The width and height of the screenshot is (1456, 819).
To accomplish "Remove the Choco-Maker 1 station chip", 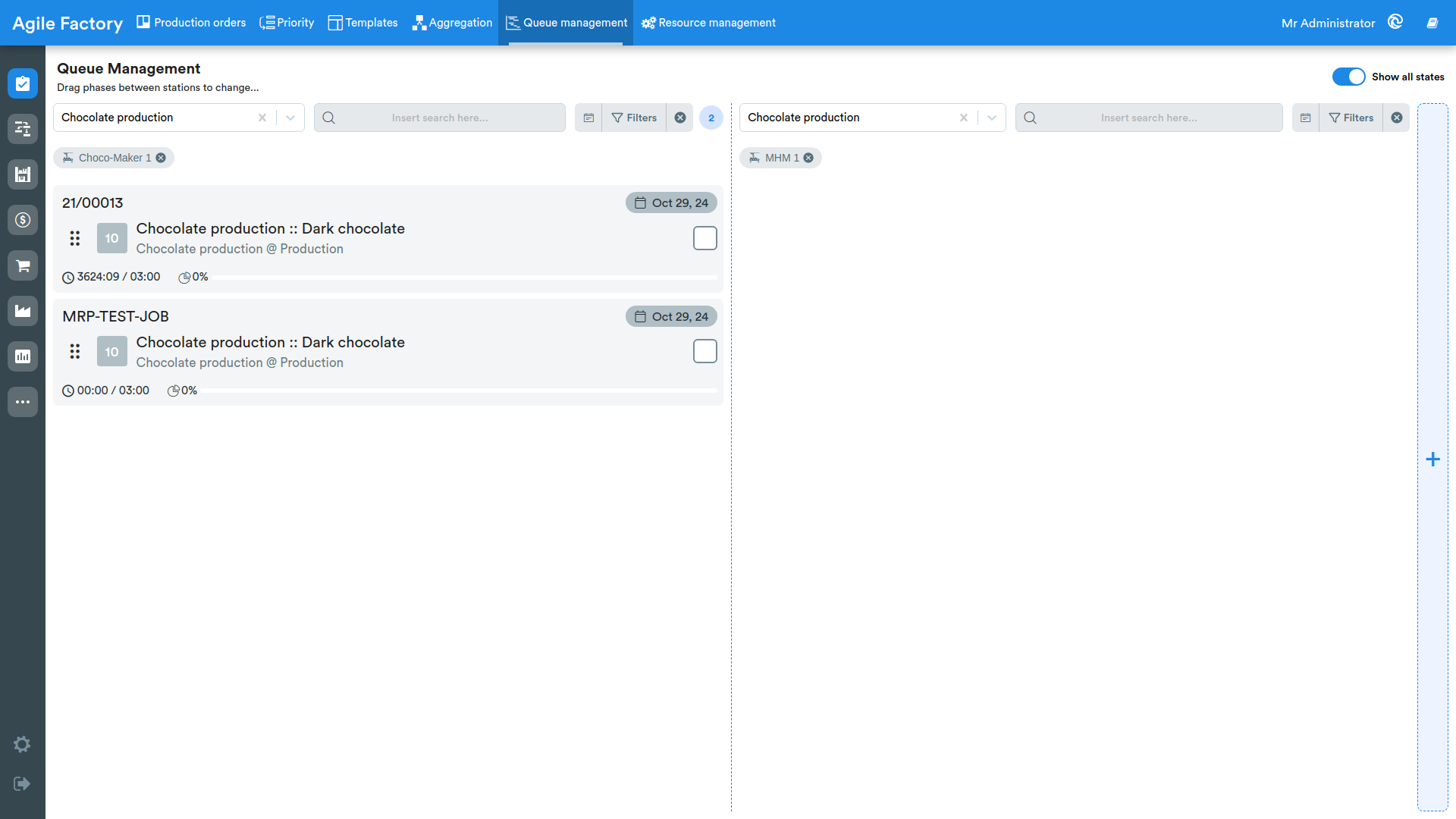I will [161, 158].
